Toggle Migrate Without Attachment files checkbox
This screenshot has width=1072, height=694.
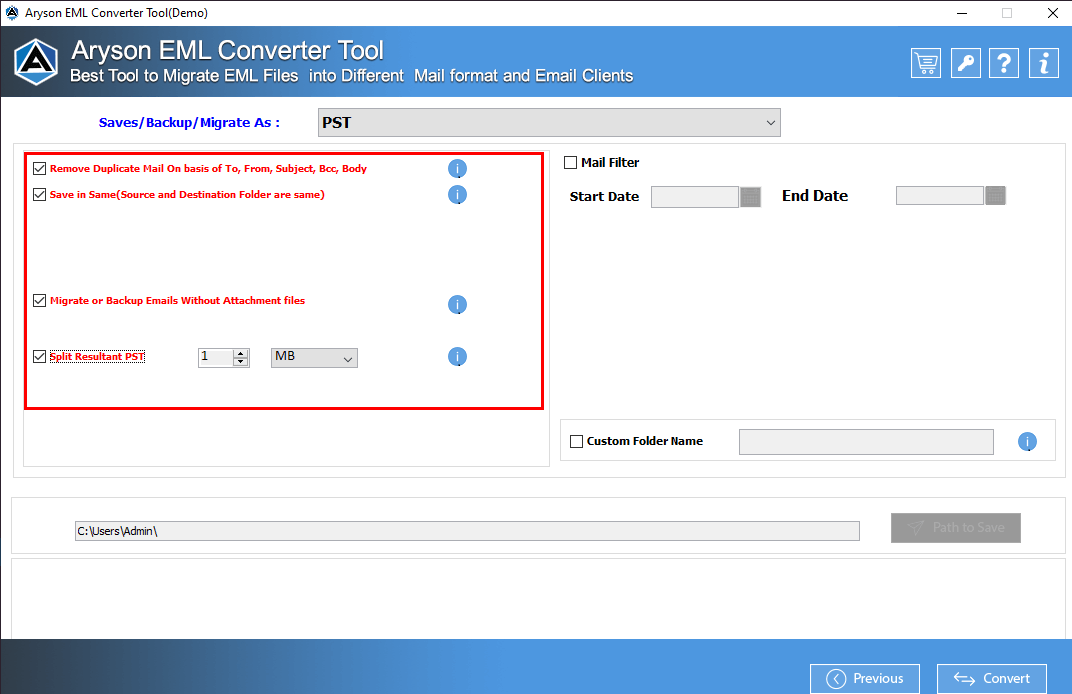[40, 300]
